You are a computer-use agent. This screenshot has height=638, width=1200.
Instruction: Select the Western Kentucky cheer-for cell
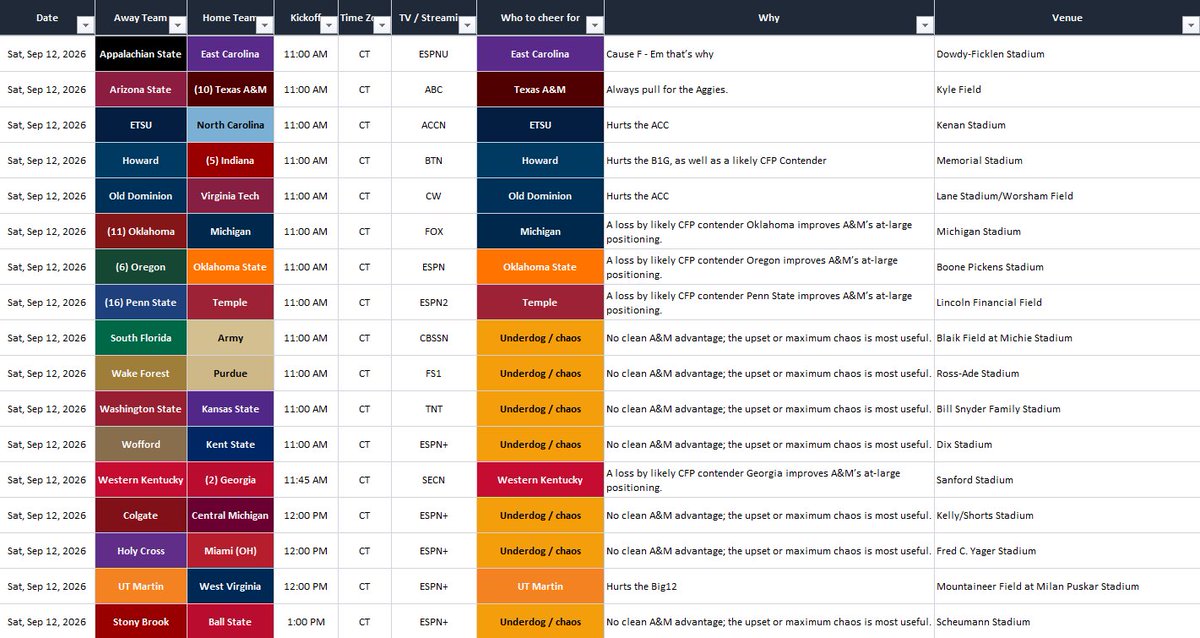[540, 480]
